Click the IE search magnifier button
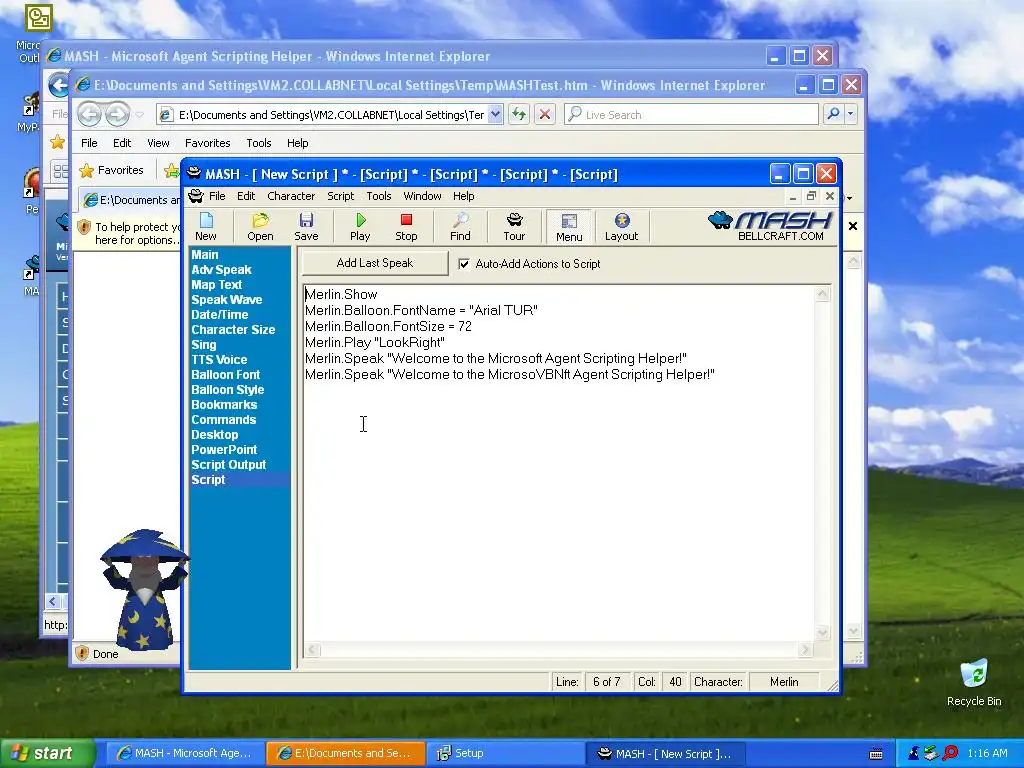This screenshot has height=768, width=1024. click(833, 114)
